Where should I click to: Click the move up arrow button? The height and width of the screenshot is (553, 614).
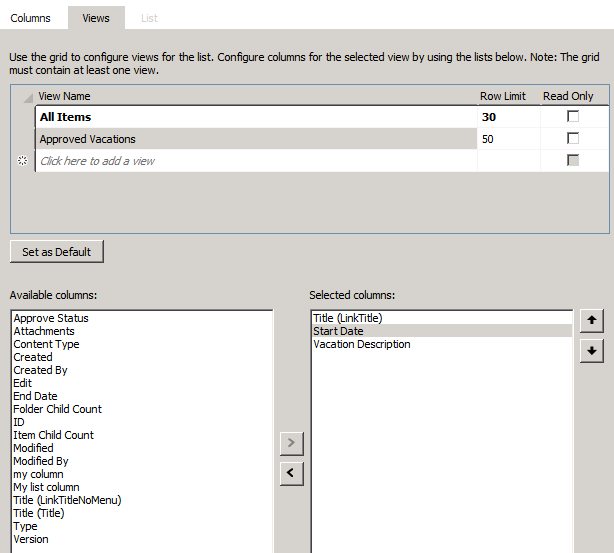pyautogui.click(x=591, y=321)
